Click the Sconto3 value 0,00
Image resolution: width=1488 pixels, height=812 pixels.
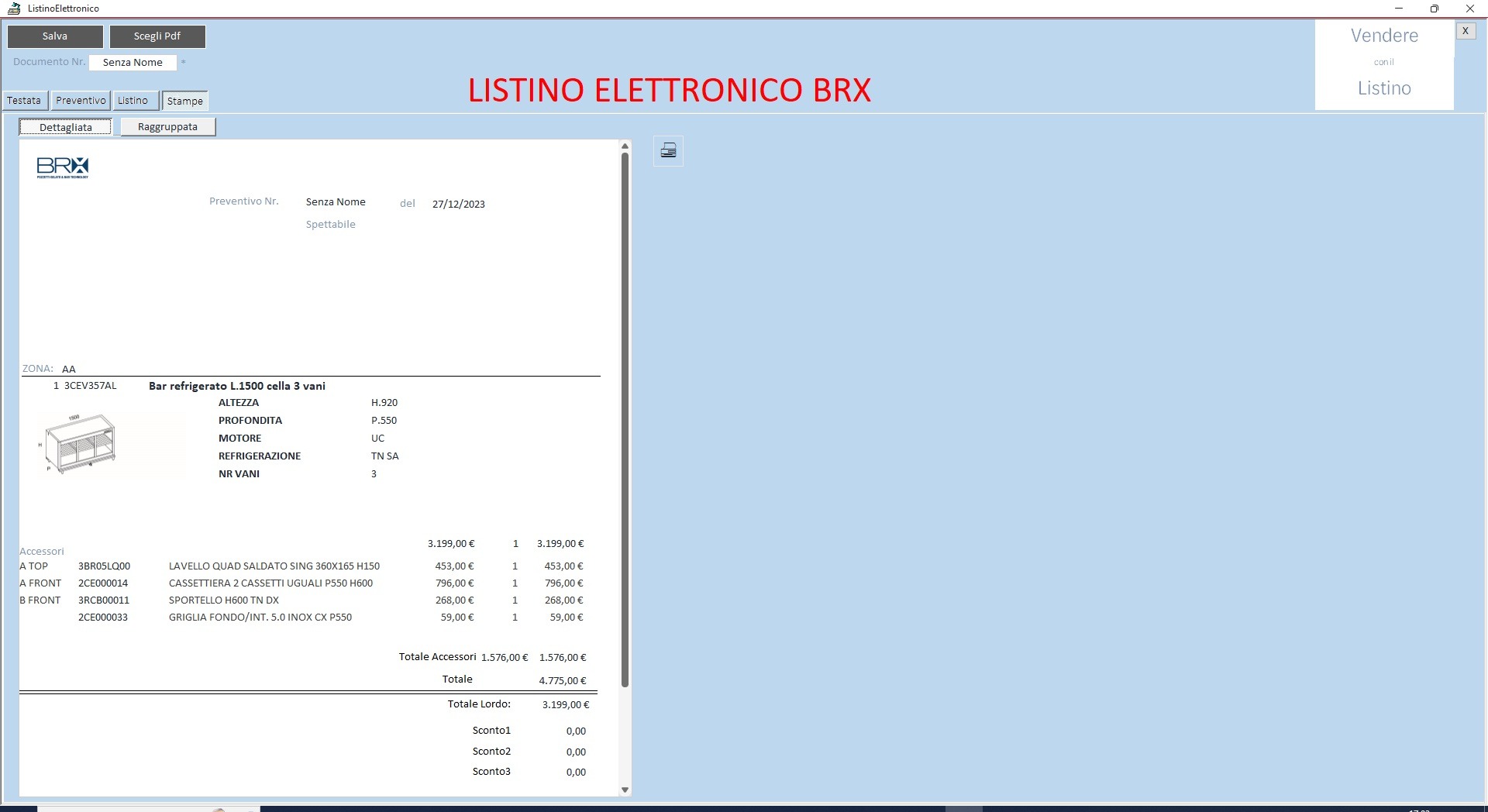576,772
